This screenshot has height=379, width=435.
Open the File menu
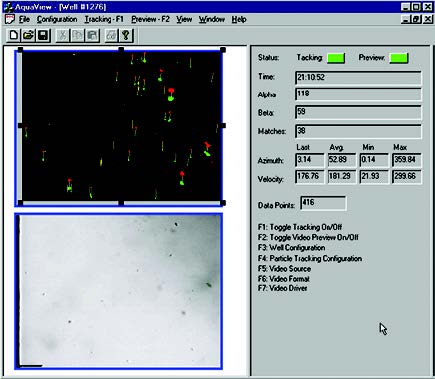click(x=24, y=19)
